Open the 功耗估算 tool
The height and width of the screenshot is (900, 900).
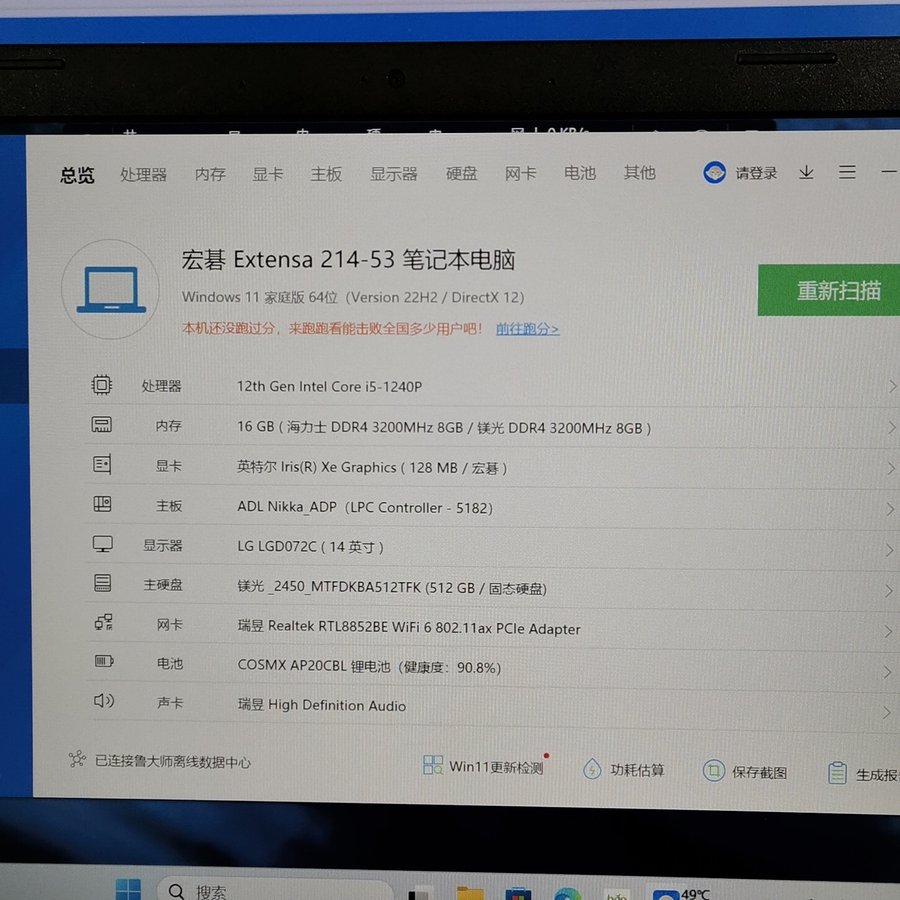624,769
